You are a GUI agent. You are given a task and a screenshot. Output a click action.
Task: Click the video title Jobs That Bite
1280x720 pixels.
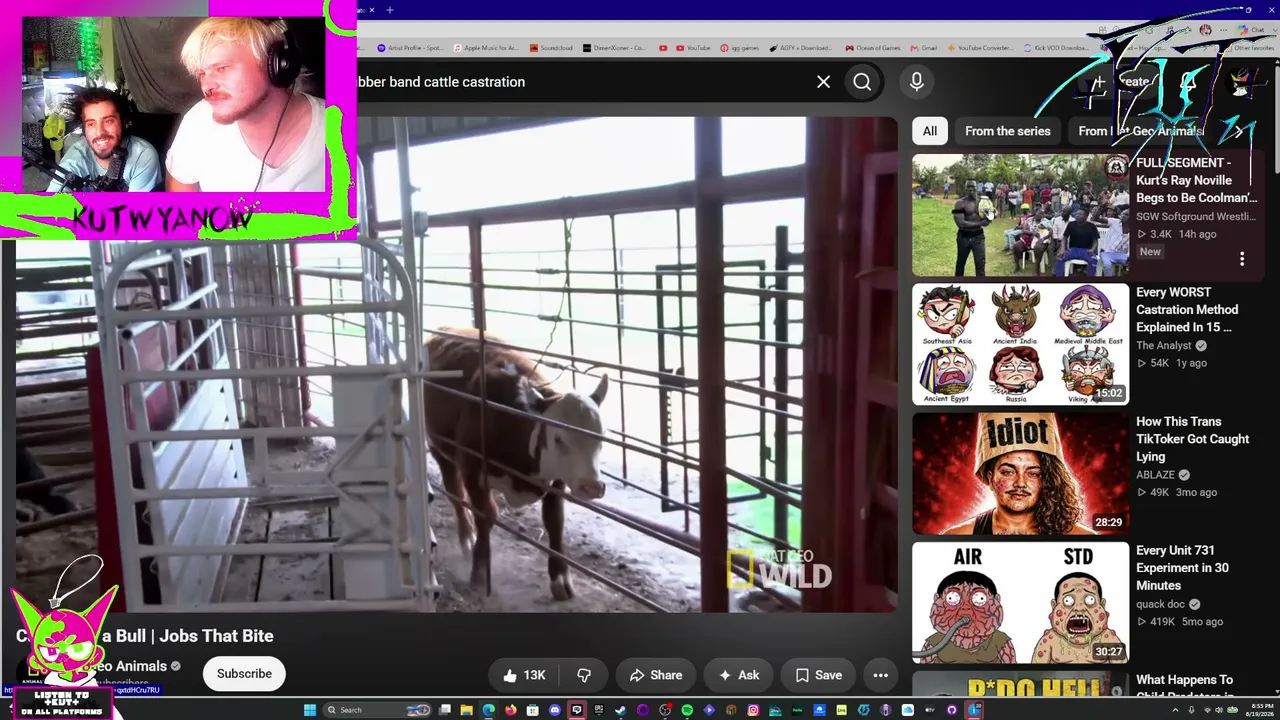[x=145, y=636]
